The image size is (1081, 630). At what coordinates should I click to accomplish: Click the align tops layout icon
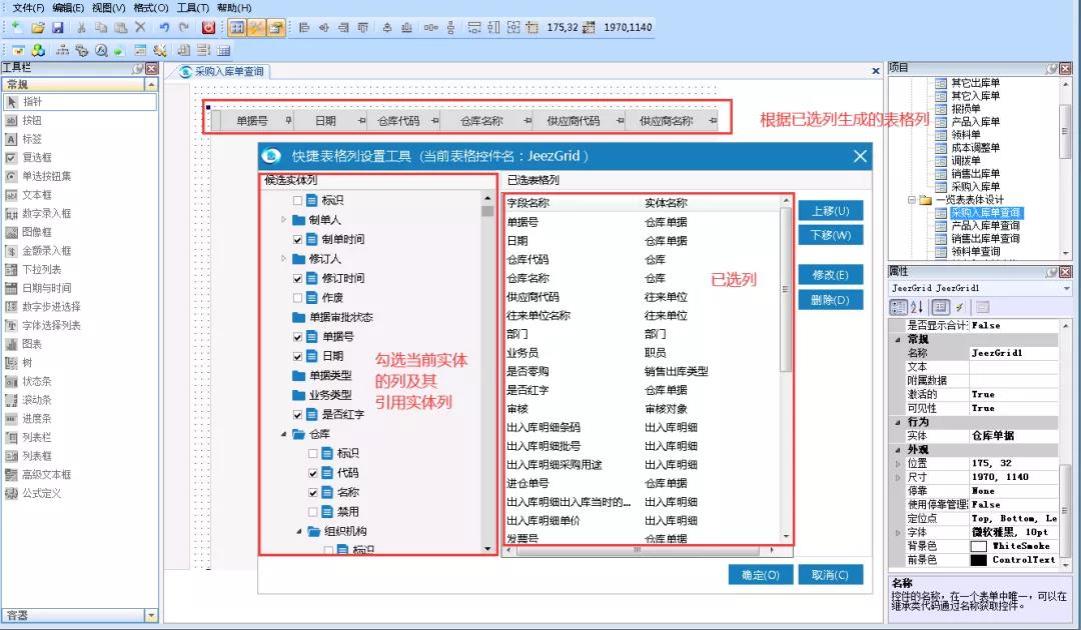click(x=363, y=28)
